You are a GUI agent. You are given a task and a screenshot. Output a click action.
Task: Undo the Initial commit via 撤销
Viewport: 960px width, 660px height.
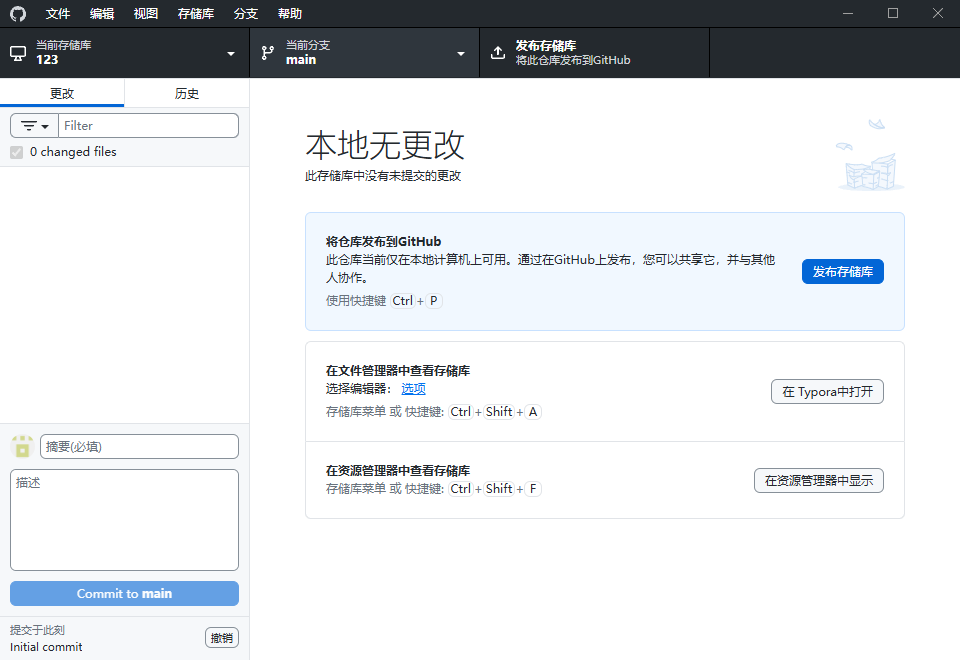coord(221,637)
